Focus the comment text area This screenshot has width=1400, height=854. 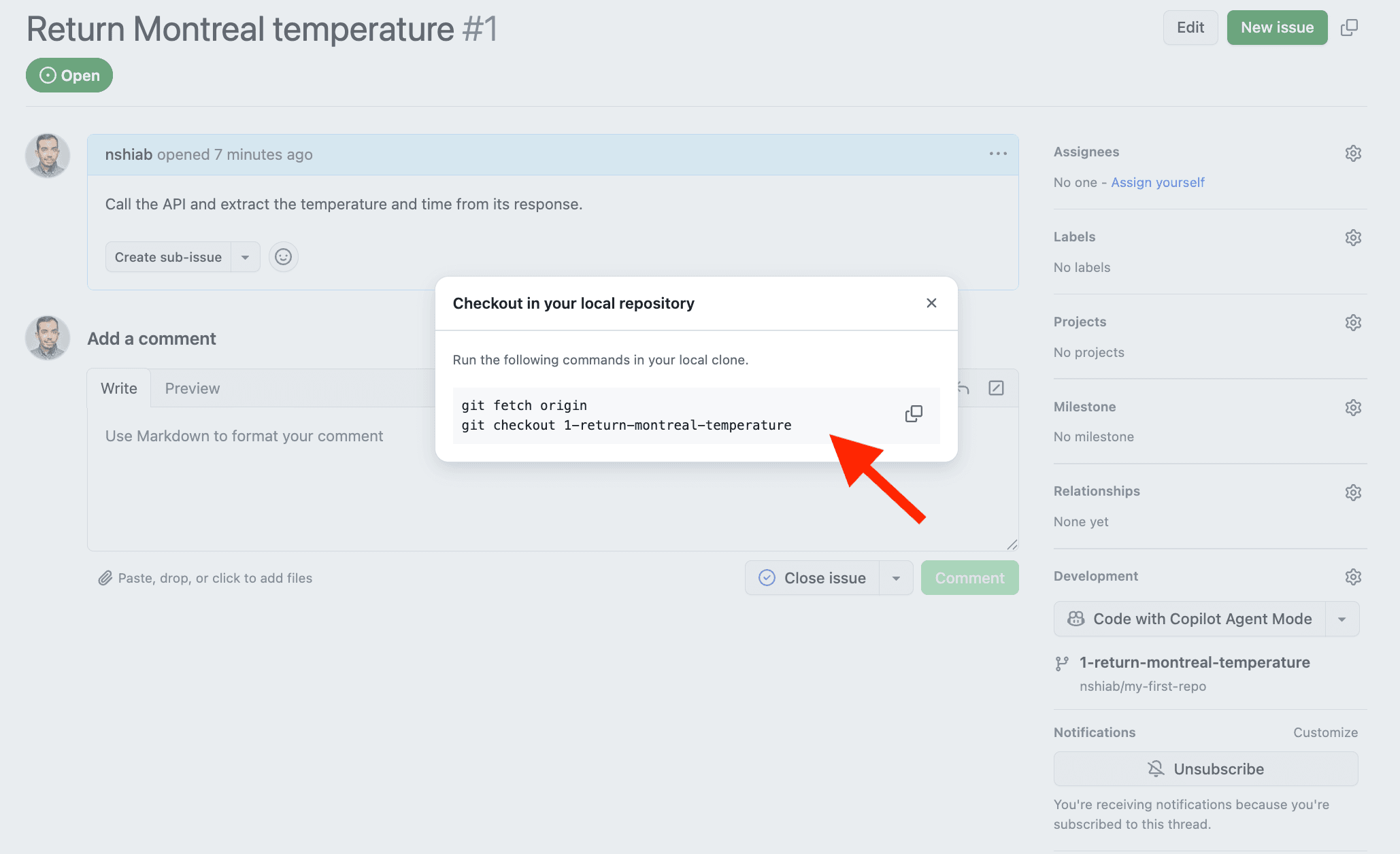tap(552, 479)
